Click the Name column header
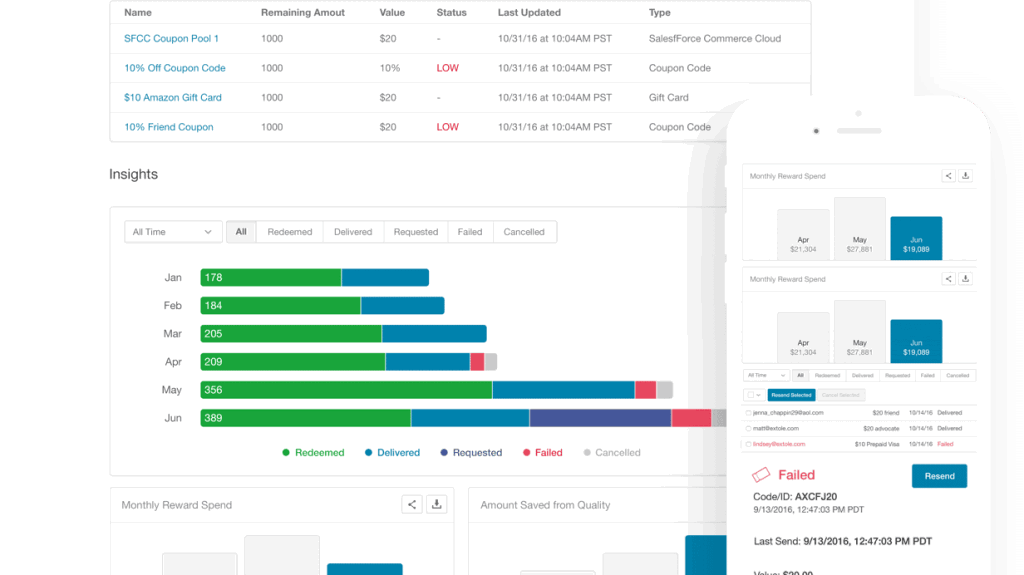 pyautogui.click(x=138, y=12)
